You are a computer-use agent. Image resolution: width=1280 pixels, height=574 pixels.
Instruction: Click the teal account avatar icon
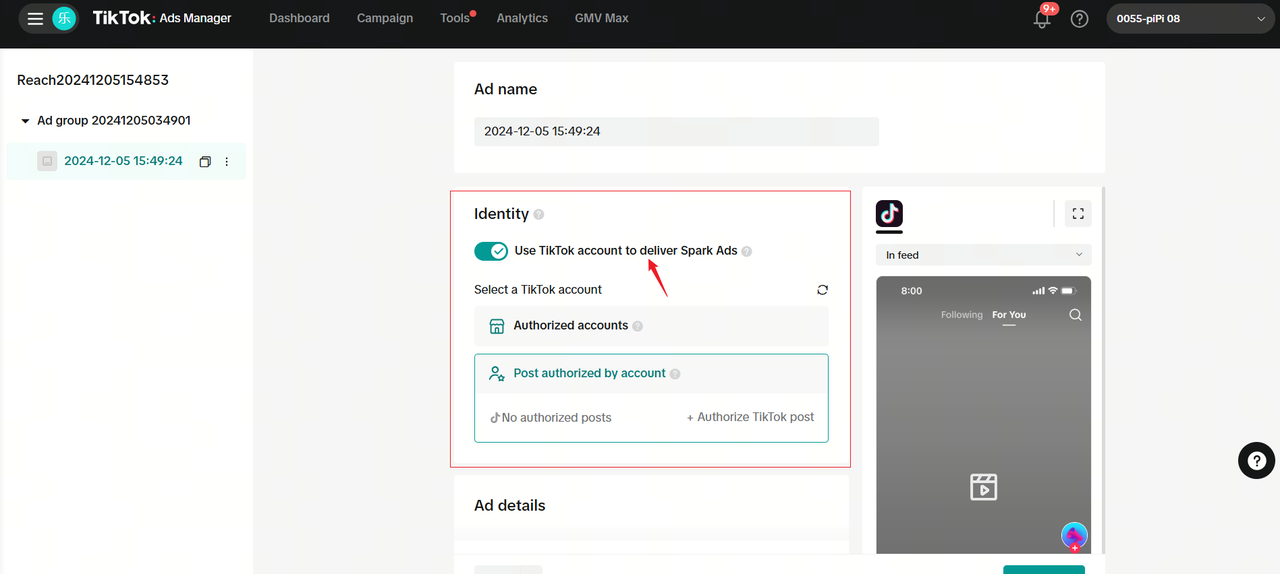(x=64, y=18)
